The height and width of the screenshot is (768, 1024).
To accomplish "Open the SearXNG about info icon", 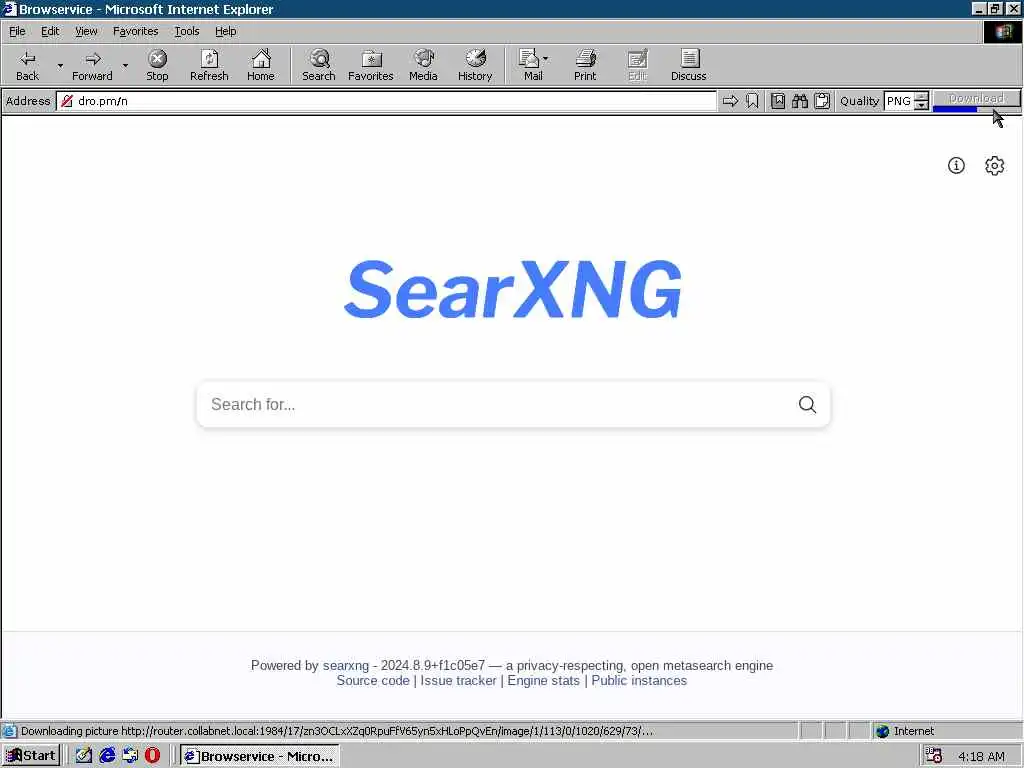I will [956, 165].
